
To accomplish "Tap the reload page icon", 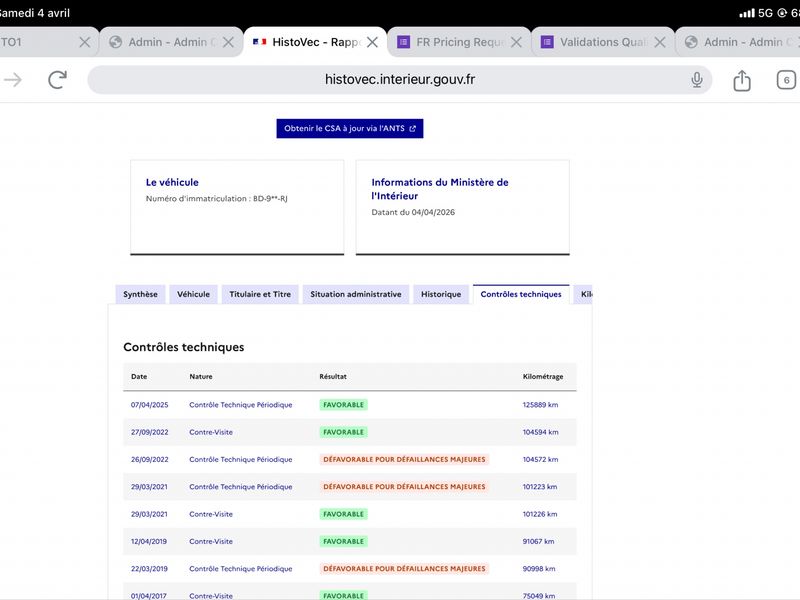I will pos(58,80).
